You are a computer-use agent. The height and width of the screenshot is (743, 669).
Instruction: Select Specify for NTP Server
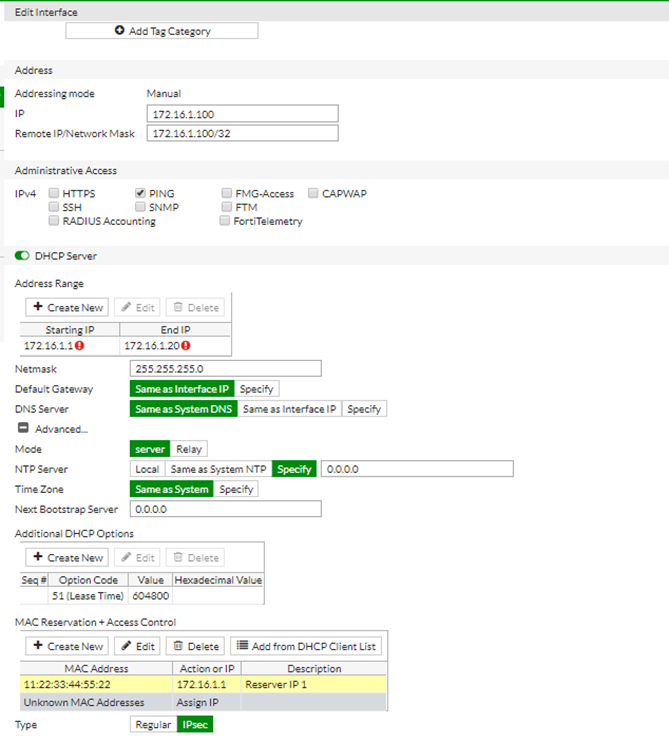(294, 469)
